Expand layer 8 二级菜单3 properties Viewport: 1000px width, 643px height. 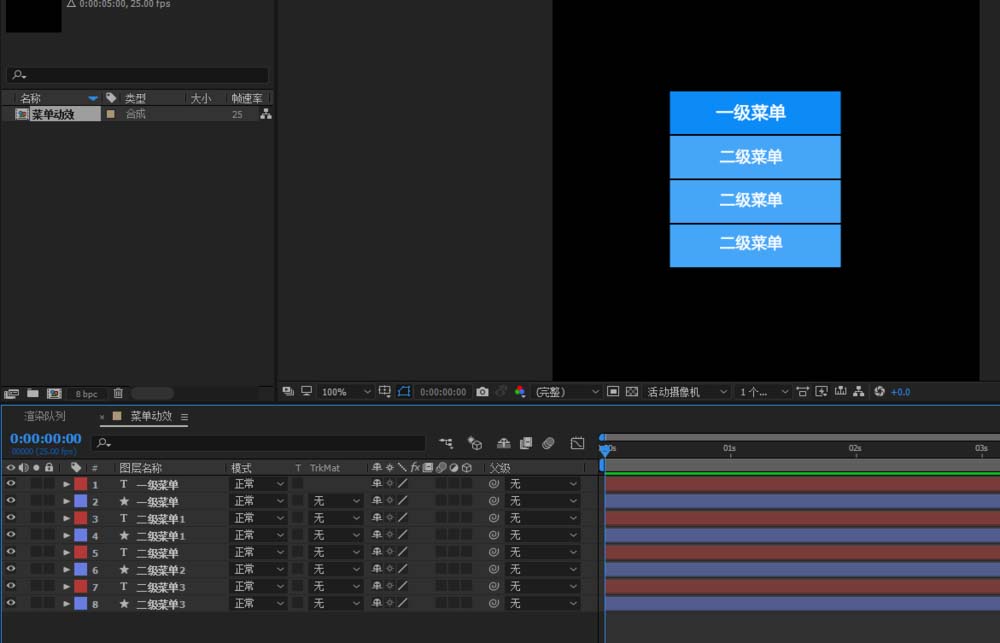[x=66, y=603]
